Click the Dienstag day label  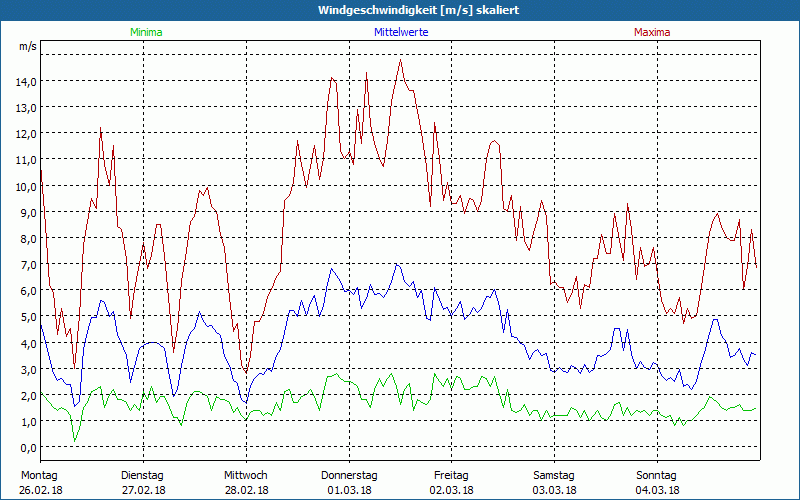pos(142,476)
